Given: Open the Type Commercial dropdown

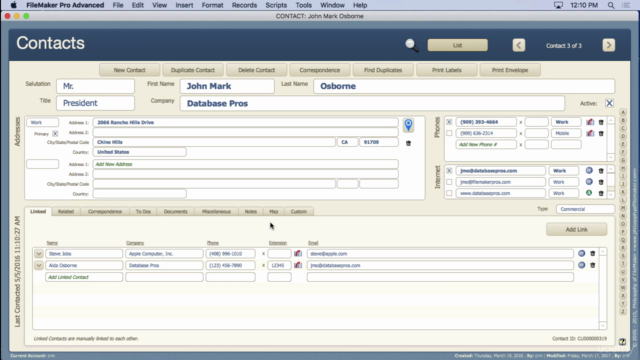Looking at the screenshot, I should 585,209.
